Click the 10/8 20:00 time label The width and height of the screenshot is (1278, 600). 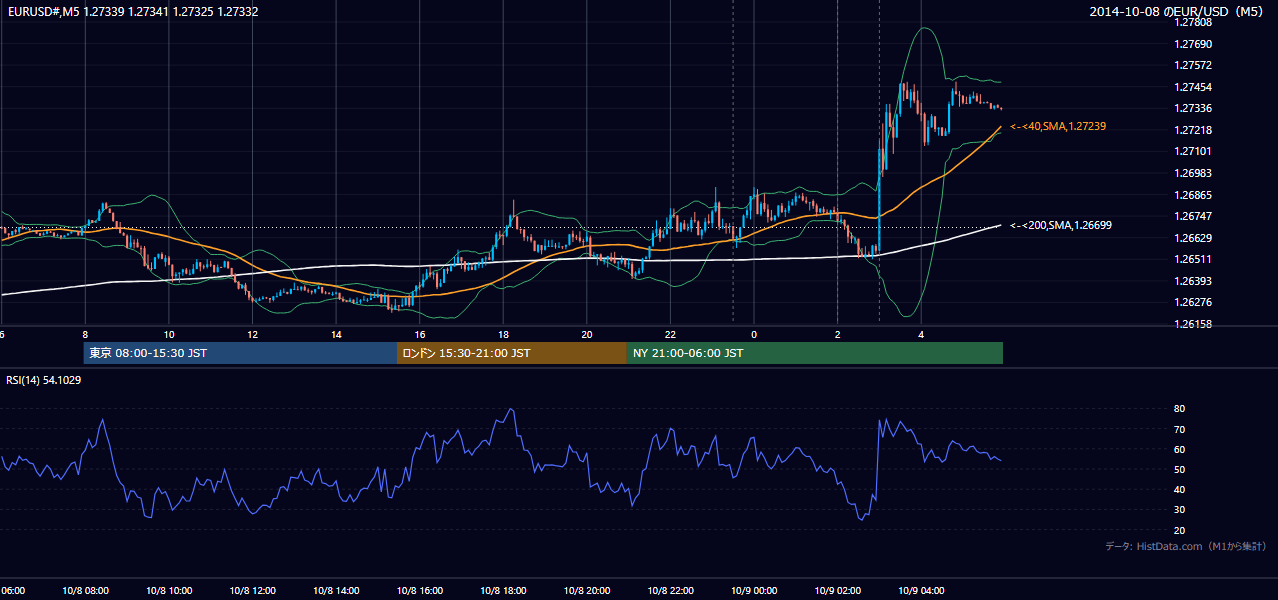587,591
